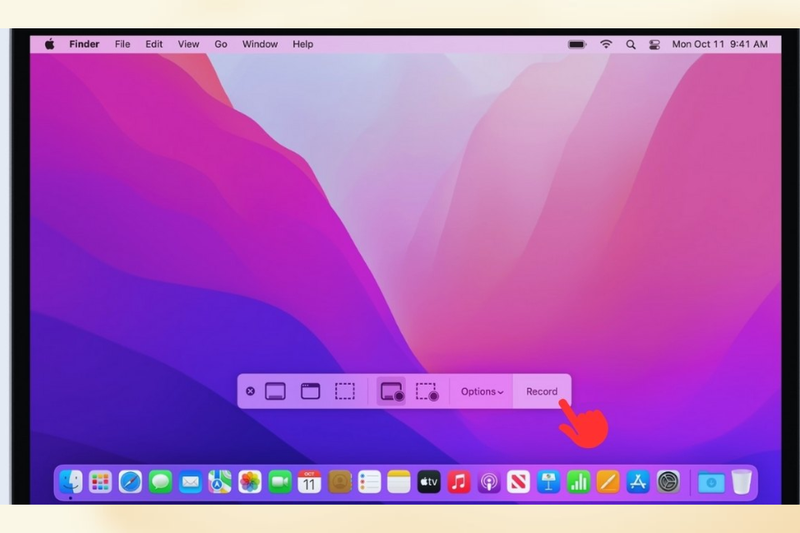The image size is (800, 533).
Task: Launch Pages from the Dock
Action: (608, 482)
